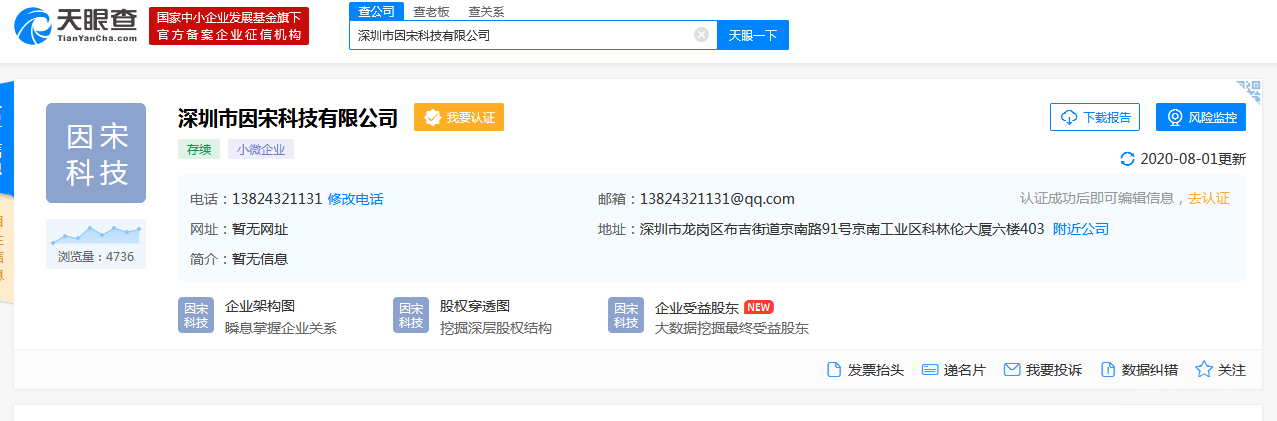Click the 企业受益股东 title text

697,307
